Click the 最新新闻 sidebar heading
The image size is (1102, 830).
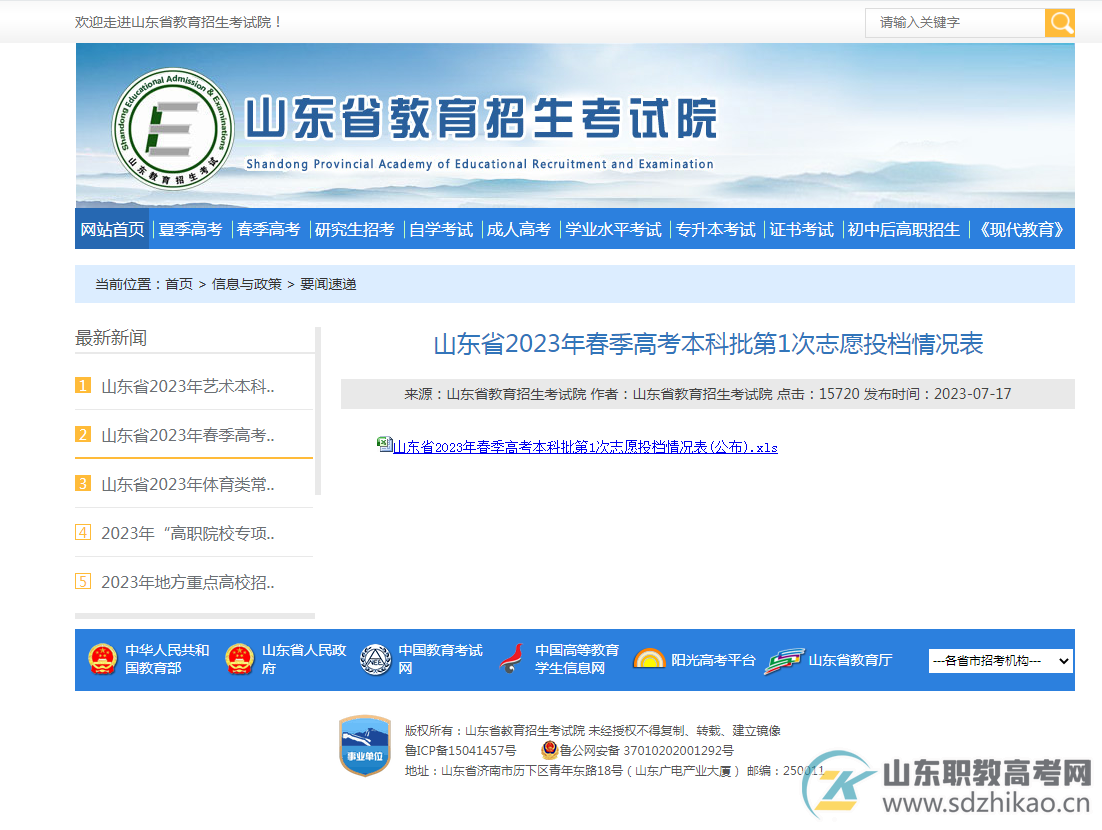pyautogui.click(x=111, y=338)
